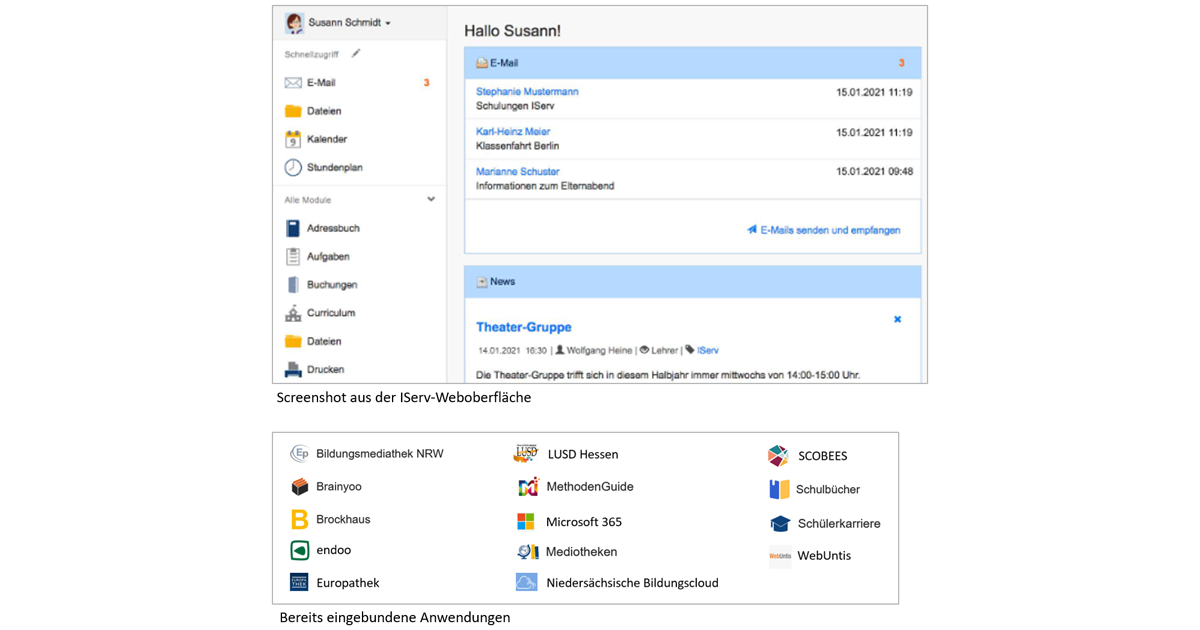Screen dimensions: 1200x630
Task: Click the Niedersächsische Bildungscloud label
Action: pyautogui.click(x=632, y=583)
